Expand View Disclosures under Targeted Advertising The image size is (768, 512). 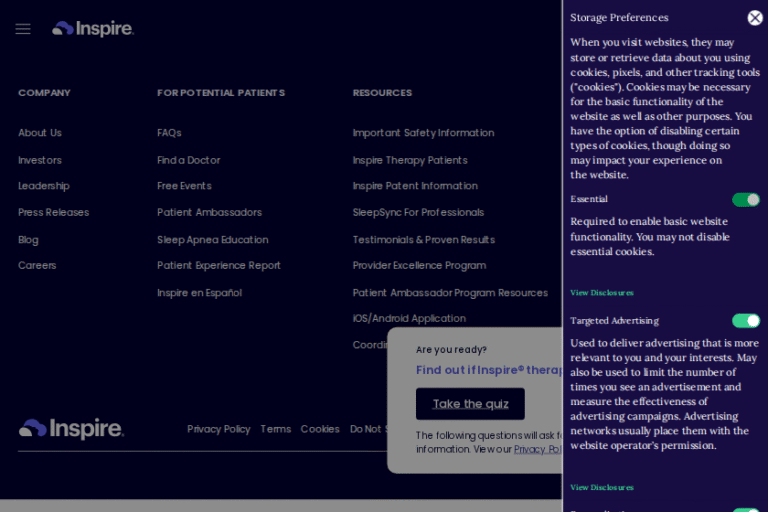coord(602,488)
